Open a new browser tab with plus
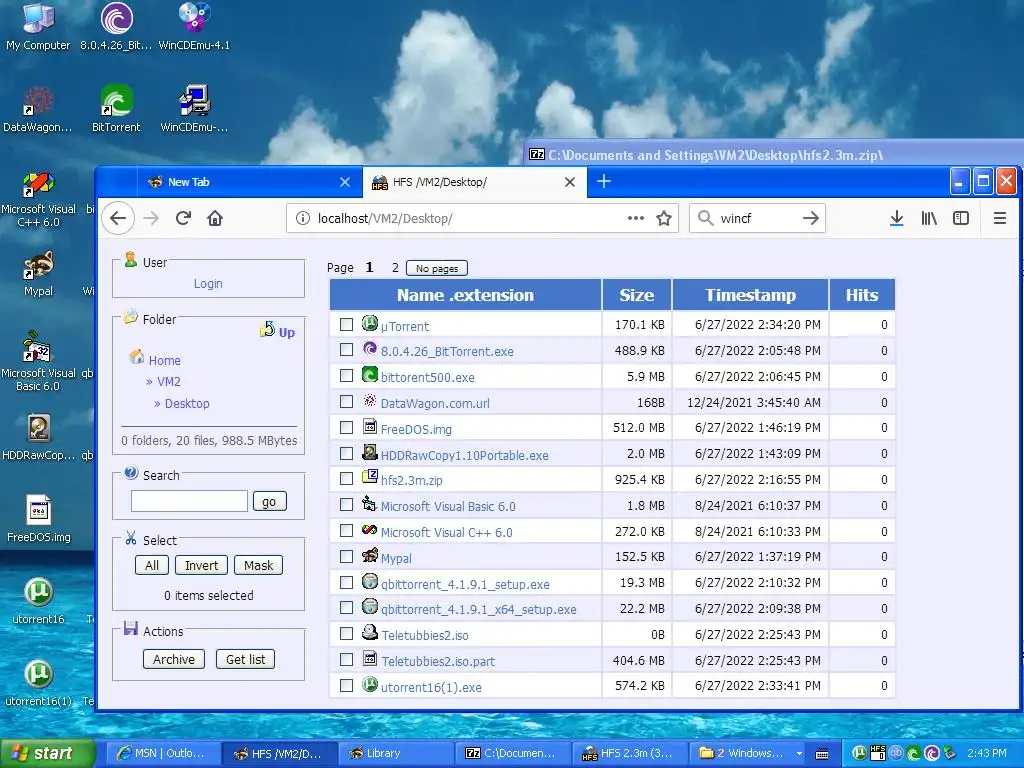 click(604, 182)
